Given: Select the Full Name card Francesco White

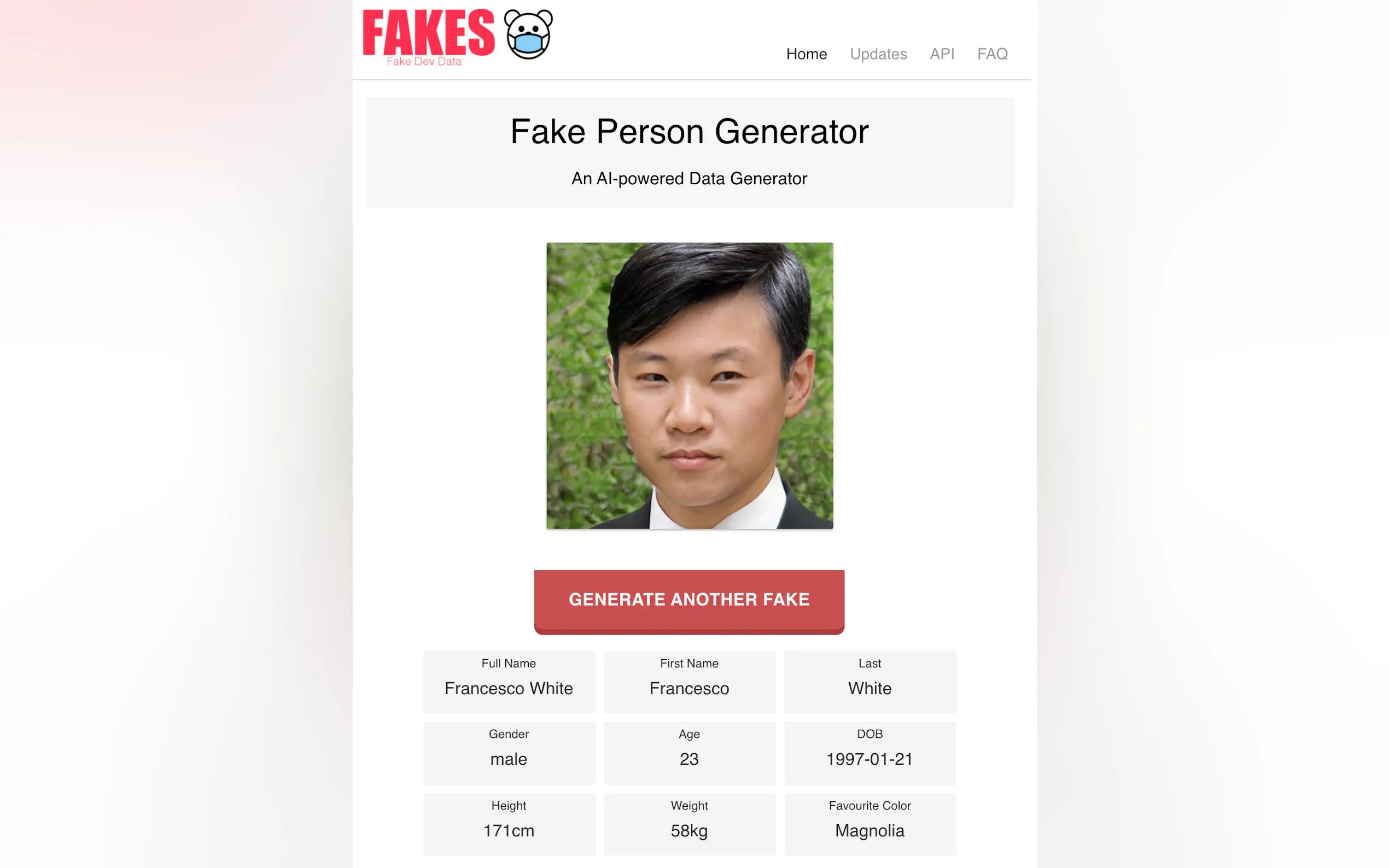Looking at the screenshot, I should tap(509, 682).
